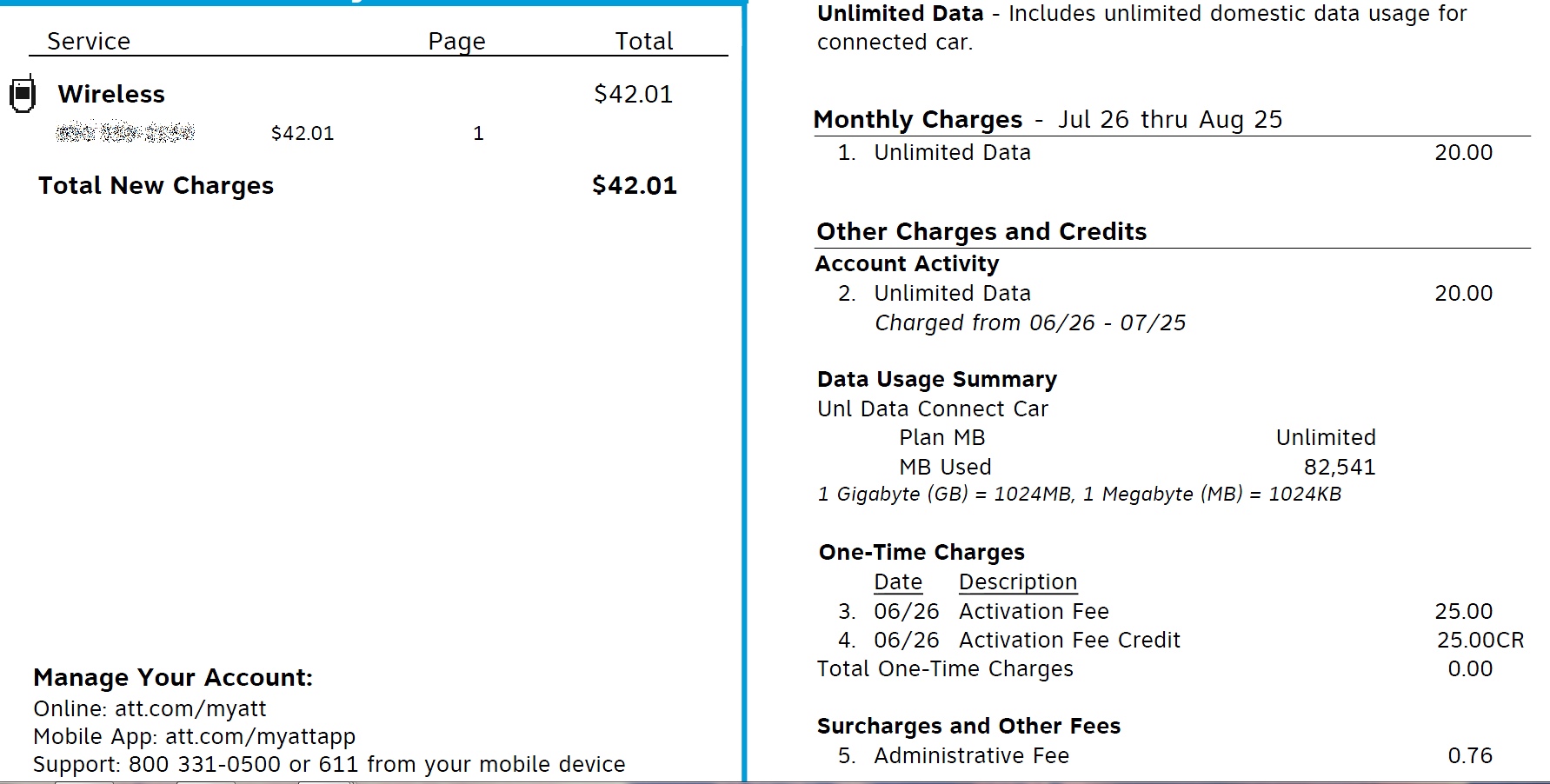Click the 20.00 amount for Account Activity item 2
Screen dimensions: 1550x784
tap(1464, 293)
